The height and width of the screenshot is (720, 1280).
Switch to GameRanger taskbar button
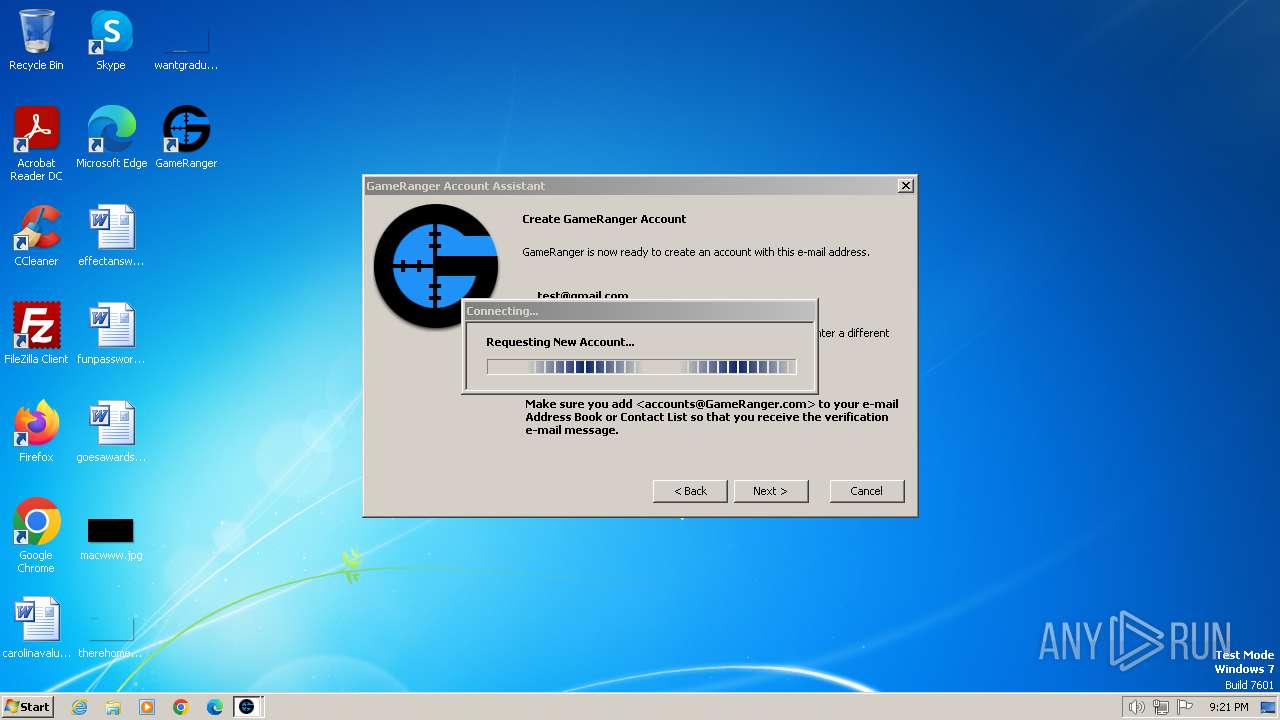click(x=247, y=707)
